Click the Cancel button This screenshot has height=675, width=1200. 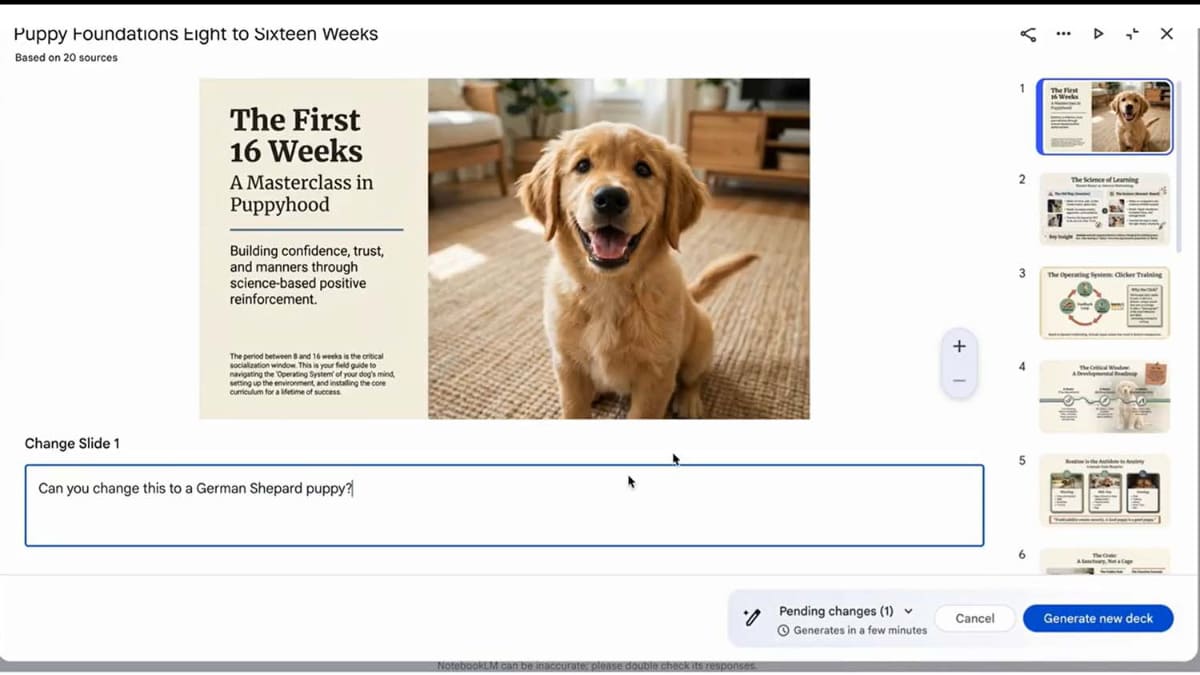point(975,618)
